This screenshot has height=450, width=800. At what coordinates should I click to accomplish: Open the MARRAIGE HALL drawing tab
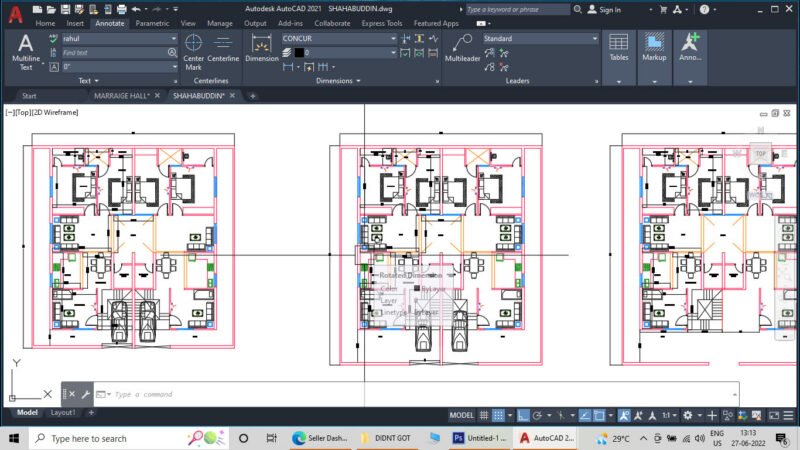[x=121, y=95]
